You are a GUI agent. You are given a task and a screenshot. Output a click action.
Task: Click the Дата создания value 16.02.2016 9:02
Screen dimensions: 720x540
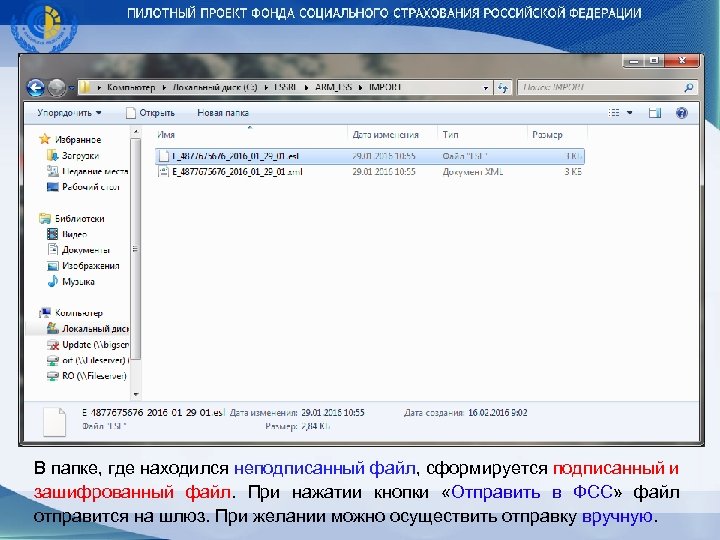[497, 413]
